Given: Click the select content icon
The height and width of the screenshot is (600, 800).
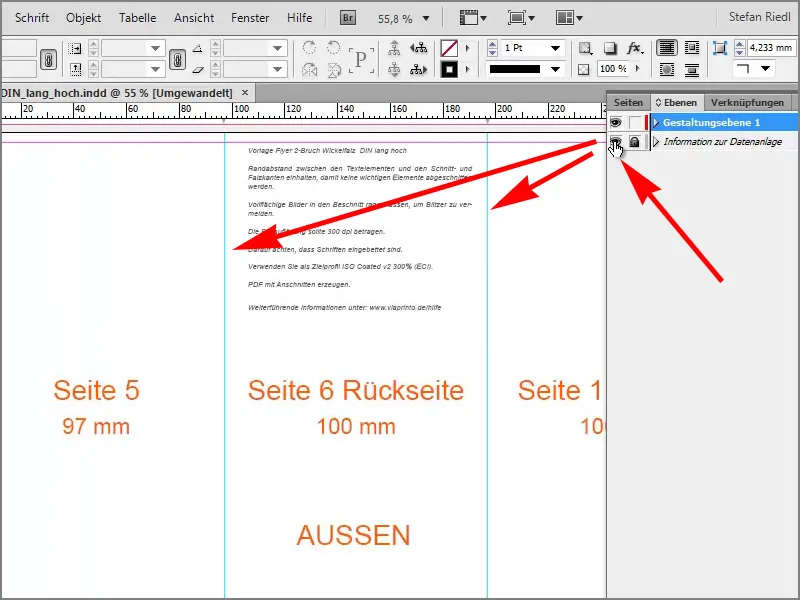Looking at the screenshot, I should (x=394, y=69).
